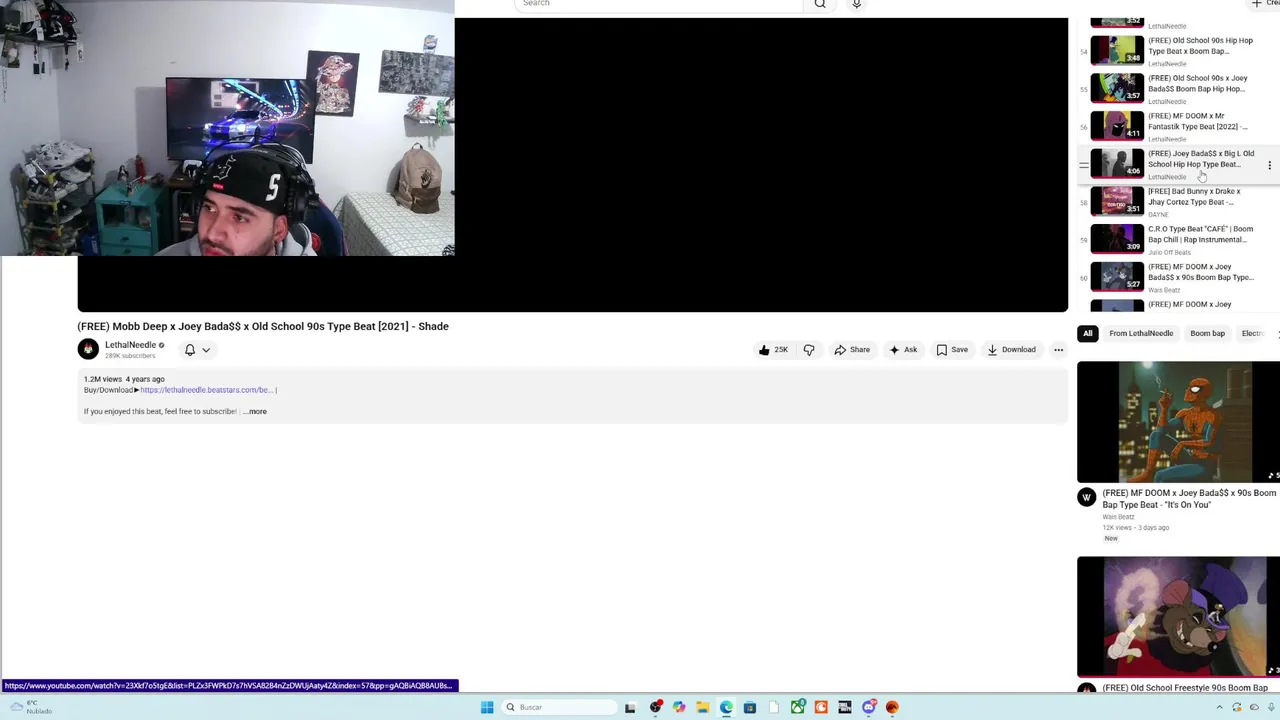Open Xbox app on taskbar

point(798,707)
